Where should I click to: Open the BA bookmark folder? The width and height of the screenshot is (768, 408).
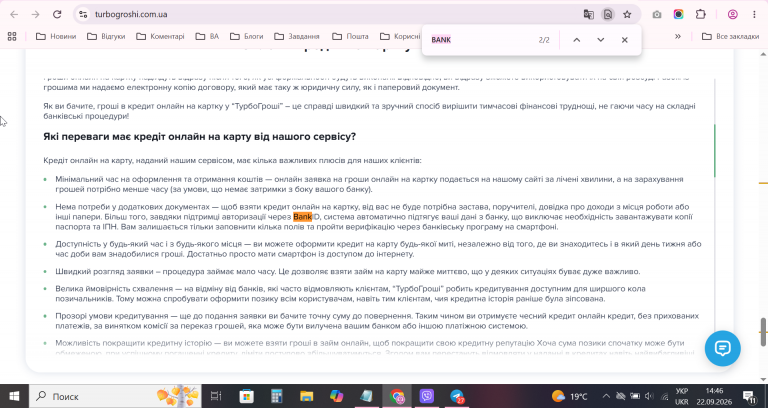(207, 36)
